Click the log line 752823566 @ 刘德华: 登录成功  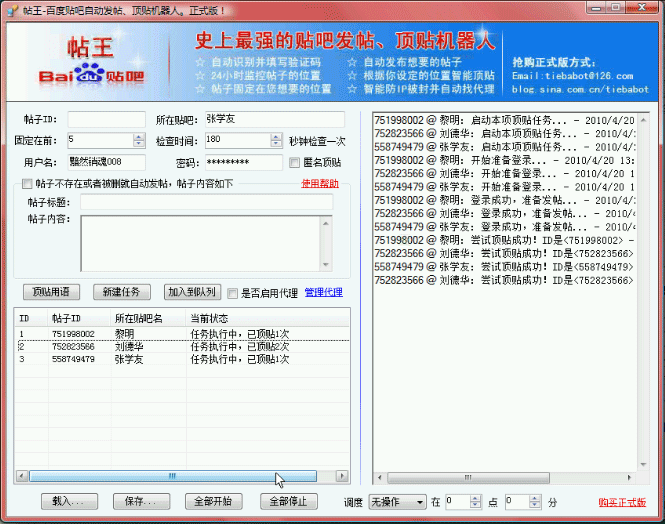click(505, 213)
